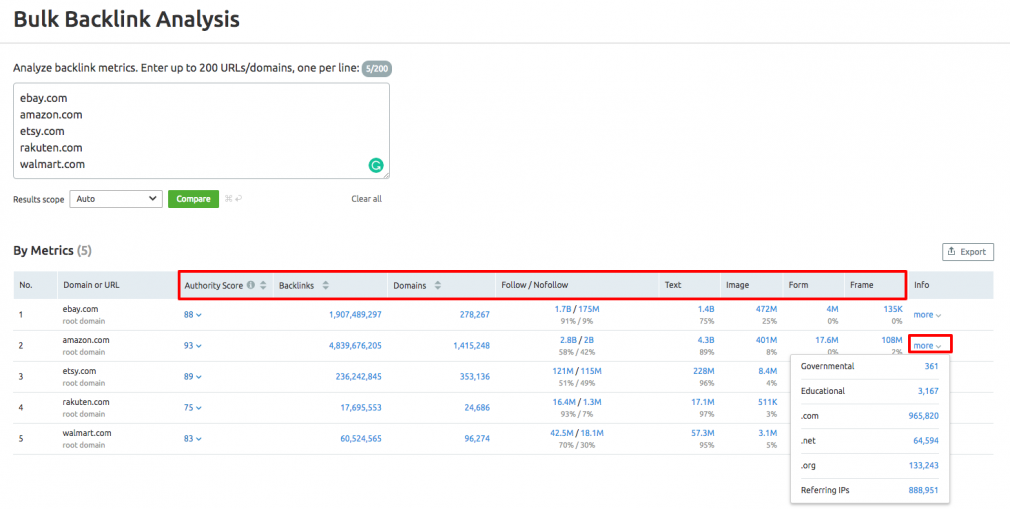This screenshot has width=1010, height=509.
Task: Click the Grammarly icon in the domains box
Action: 376,166
